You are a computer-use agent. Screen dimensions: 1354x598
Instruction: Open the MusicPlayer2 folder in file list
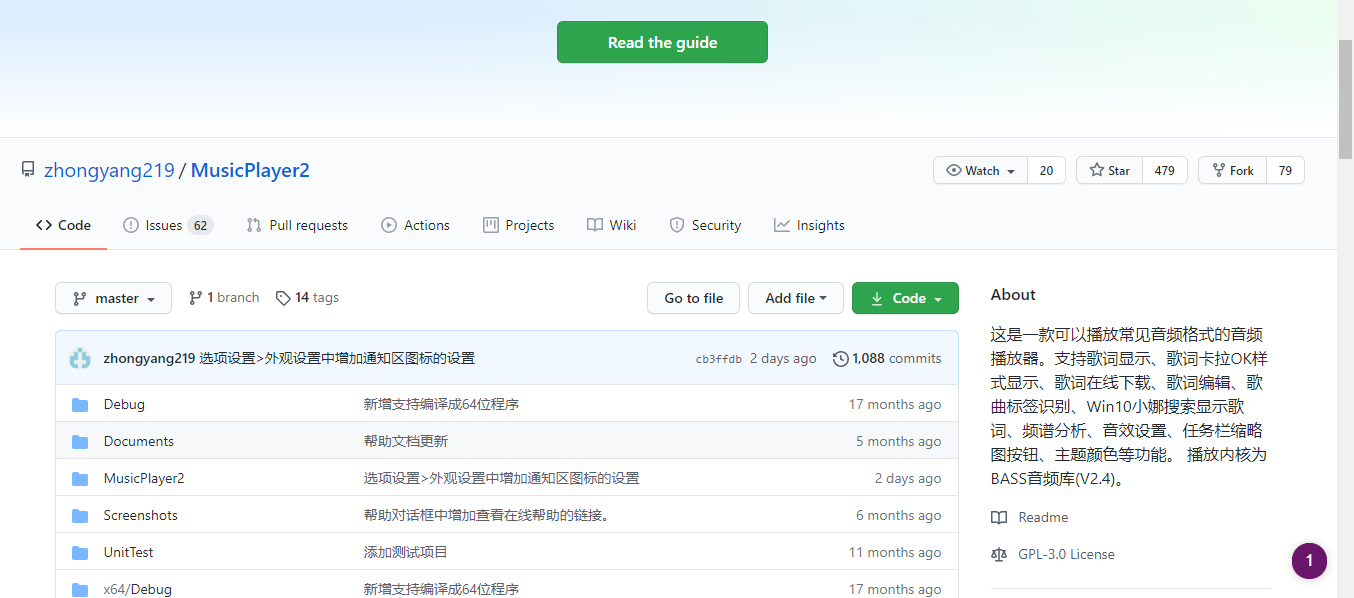pyautogui.click(x=144, y=478)
